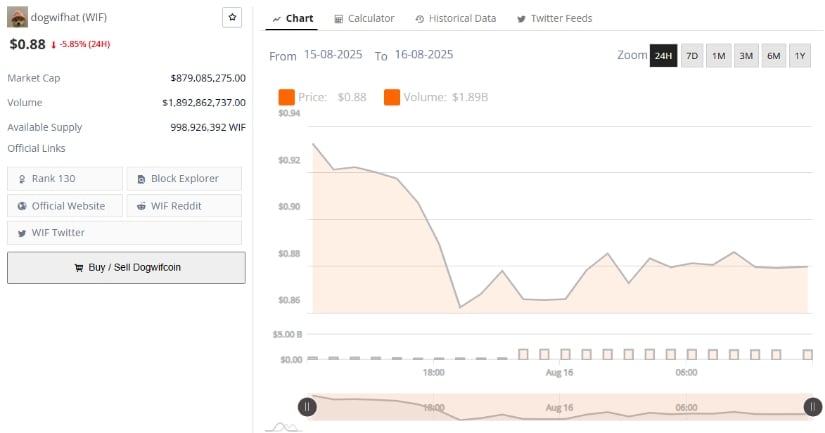The width and height of the screenshot is (825, 433).
Task: Click the left range navigator handle
Action: click(307, 407)
